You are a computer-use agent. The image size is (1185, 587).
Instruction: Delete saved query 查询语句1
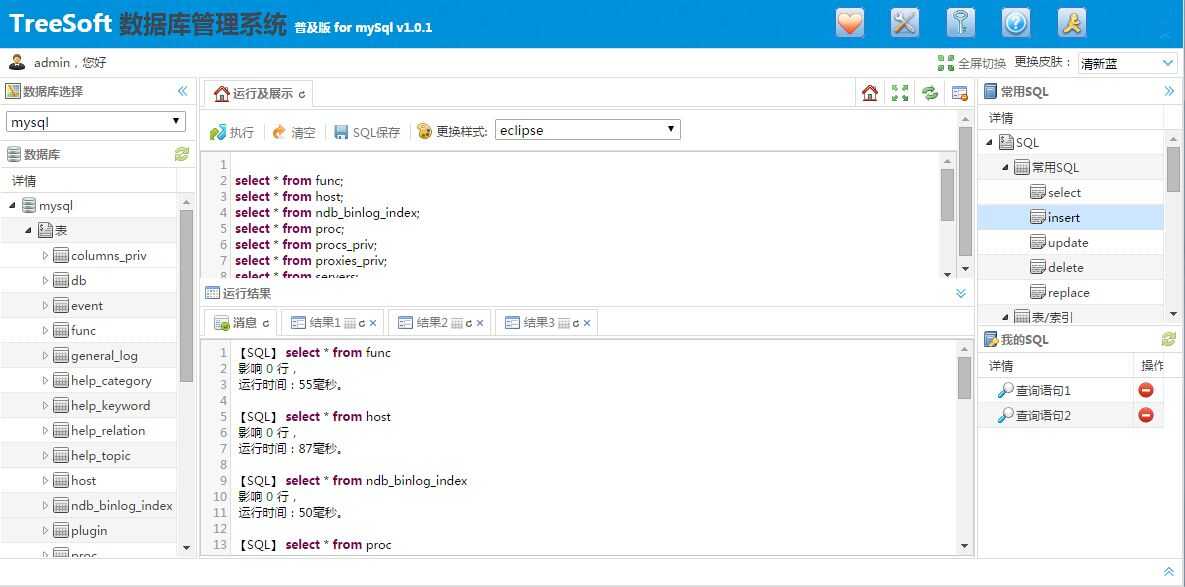(x=1146, y=391)
